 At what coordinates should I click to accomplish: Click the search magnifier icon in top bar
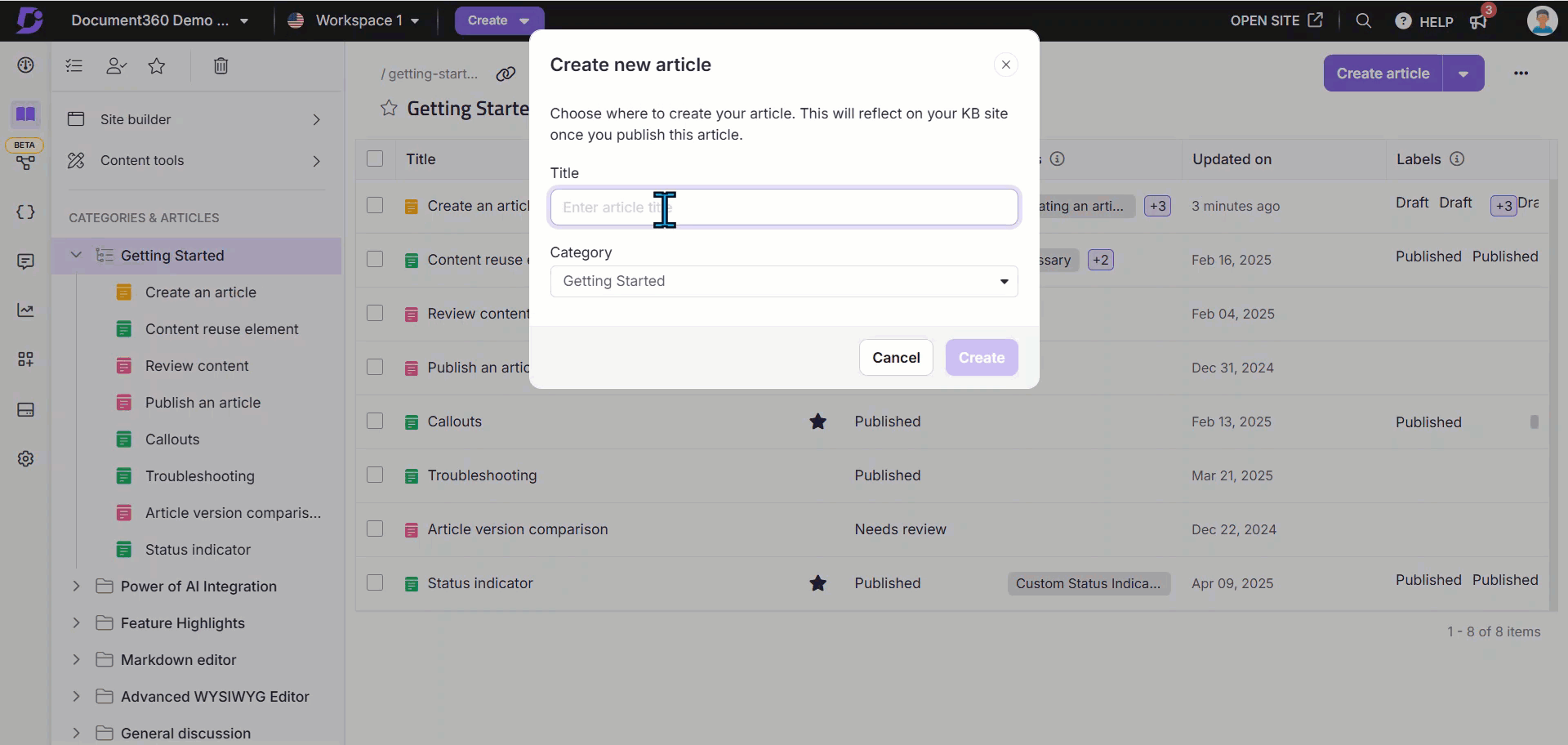coord(1363,20)
